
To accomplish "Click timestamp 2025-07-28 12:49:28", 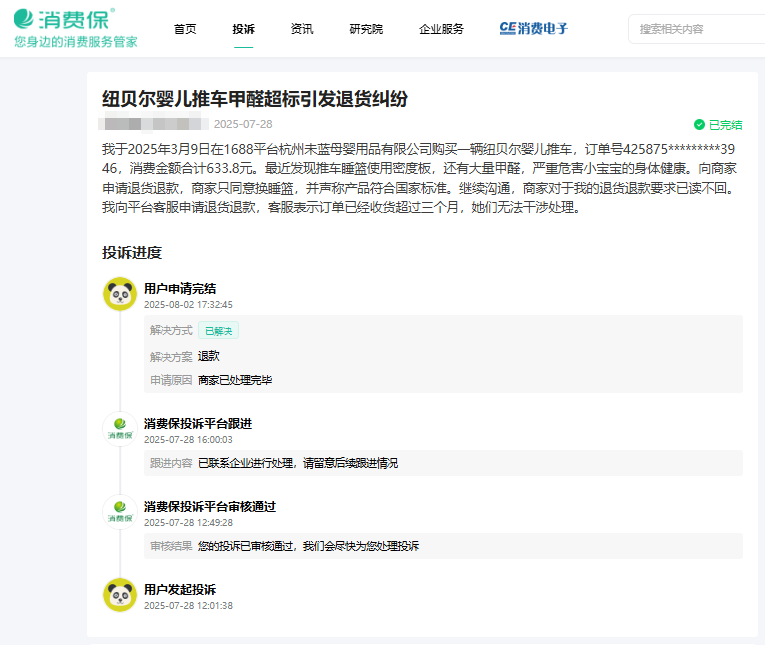I will coord(188,523).
